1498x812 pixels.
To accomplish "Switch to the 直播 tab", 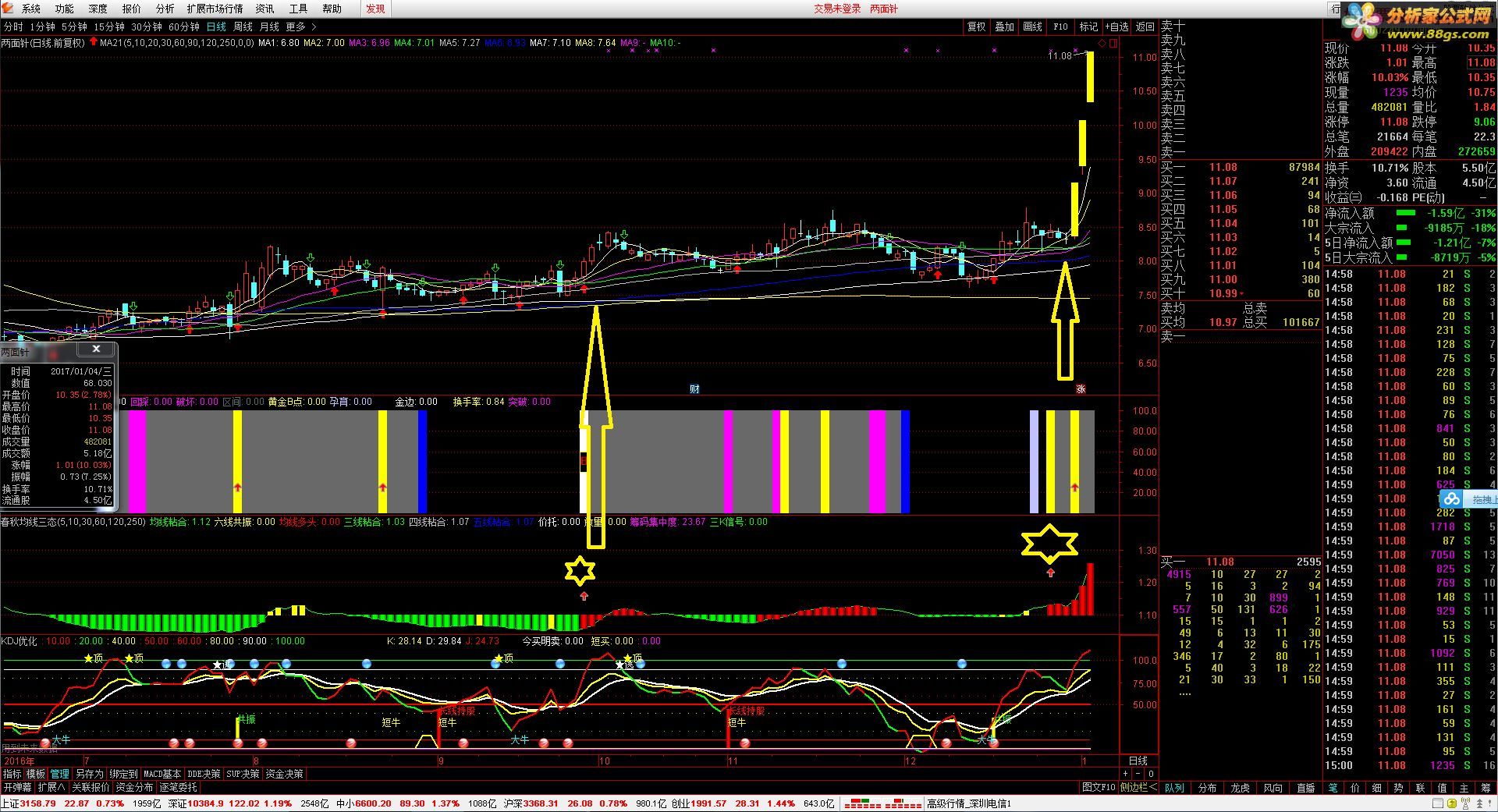I will (1305, 788).
